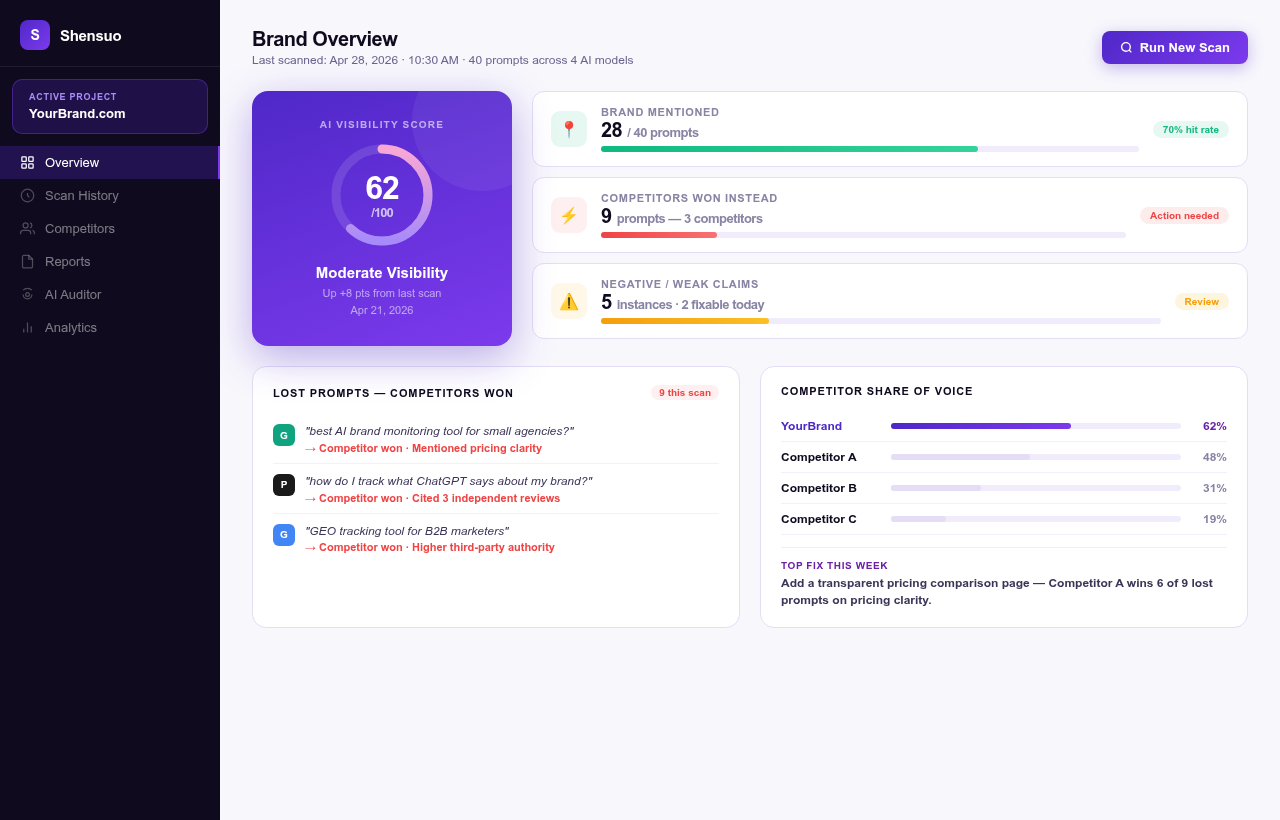Open Scan History using the clock icon

(x=29, y=195)
